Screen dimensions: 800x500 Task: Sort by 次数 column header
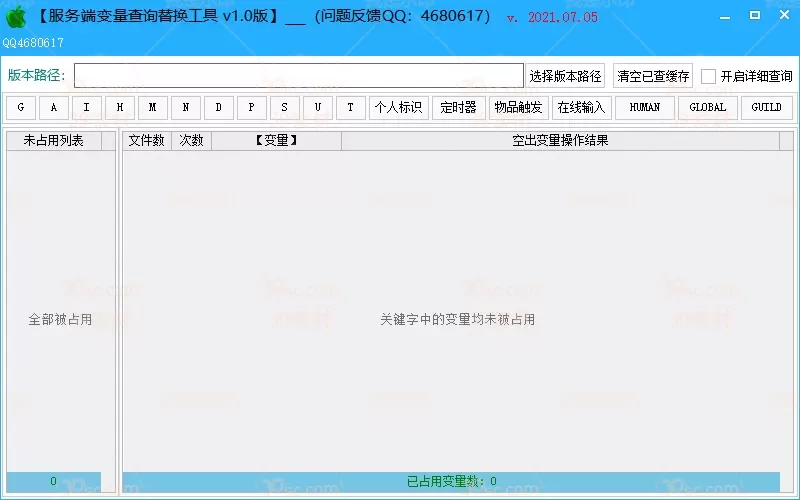coord(191,141)
